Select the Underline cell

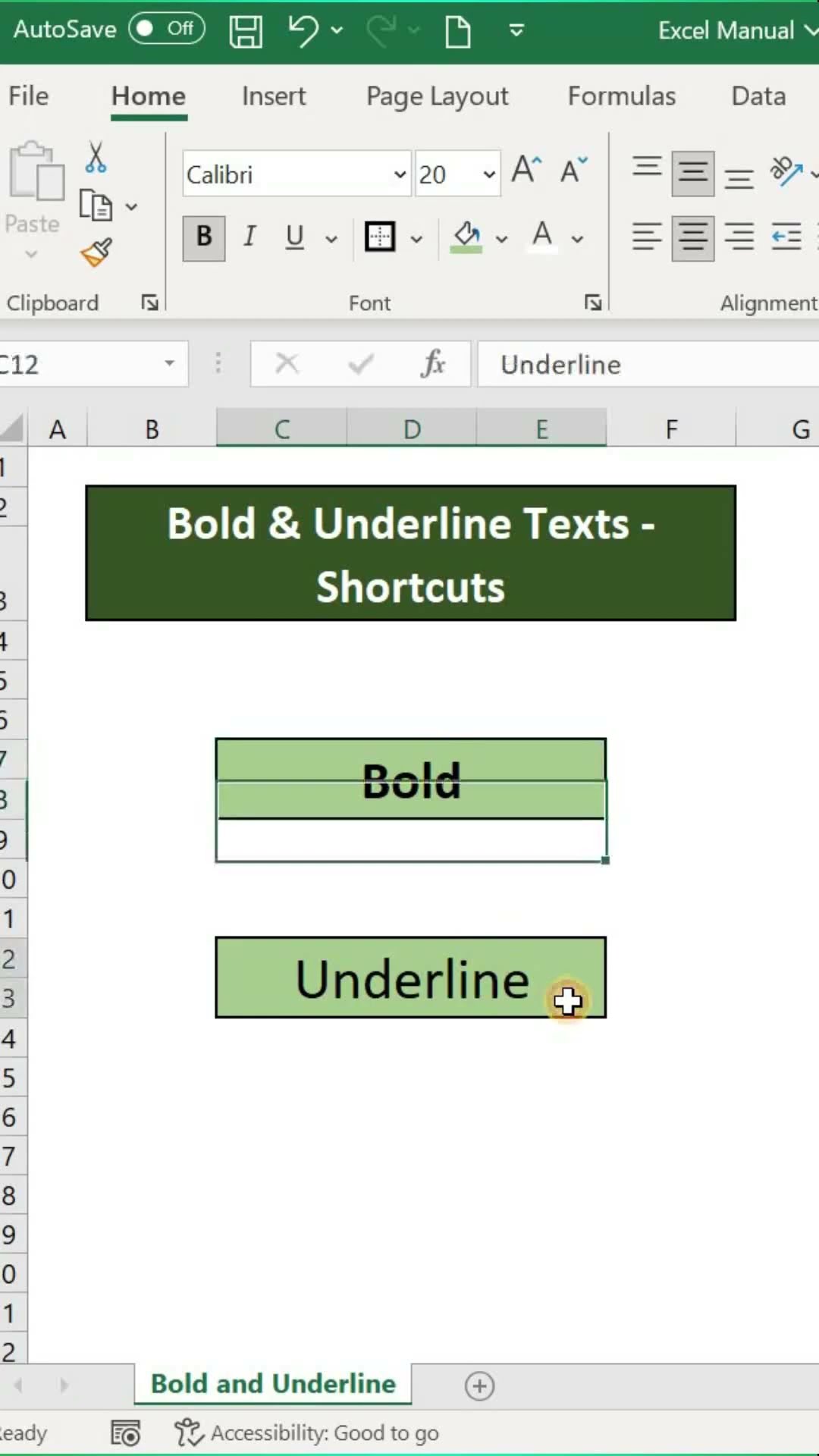[x=410, y=977]
